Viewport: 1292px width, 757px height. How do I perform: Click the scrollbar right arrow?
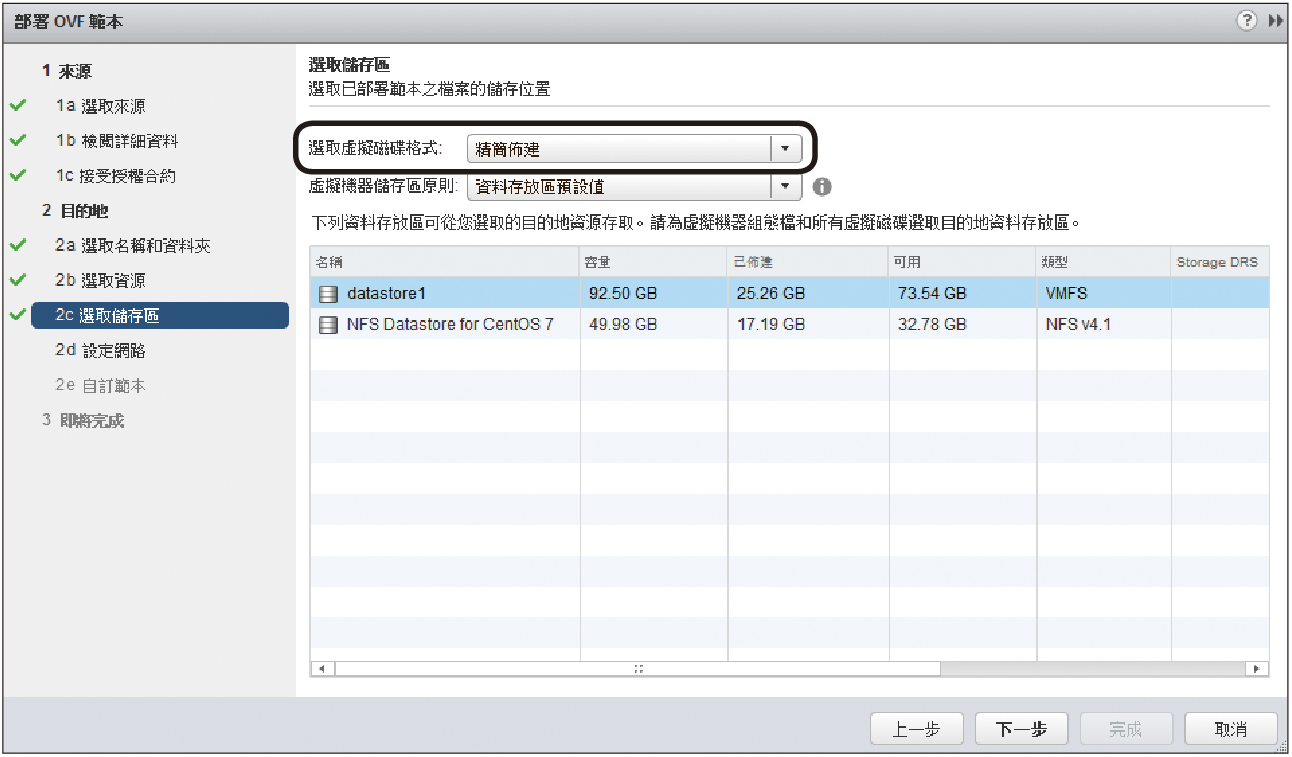click(x=1257, y=668)
